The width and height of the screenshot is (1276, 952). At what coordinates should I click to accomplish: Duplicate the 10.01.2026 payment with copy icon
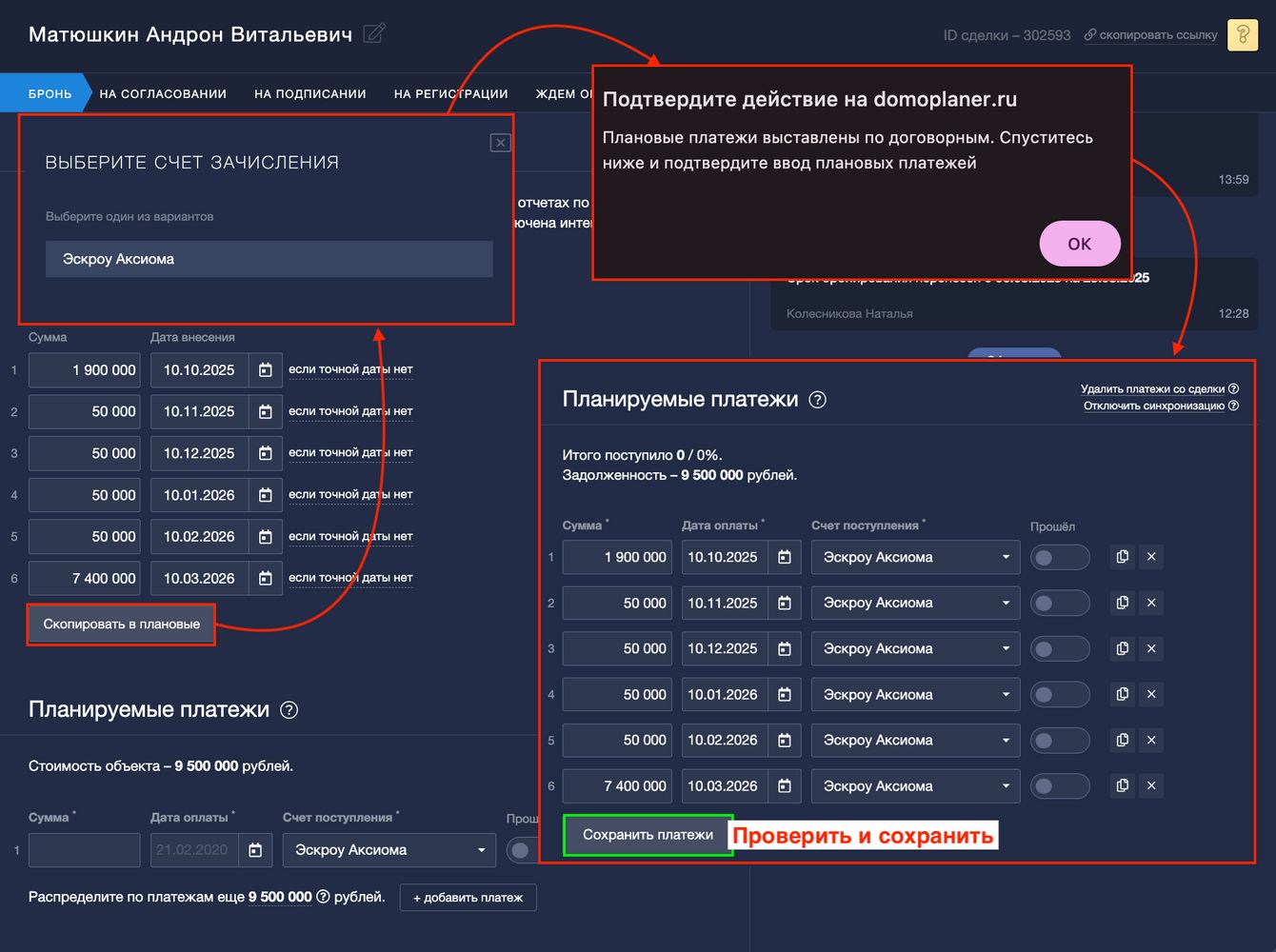[x=1123, y=694]
